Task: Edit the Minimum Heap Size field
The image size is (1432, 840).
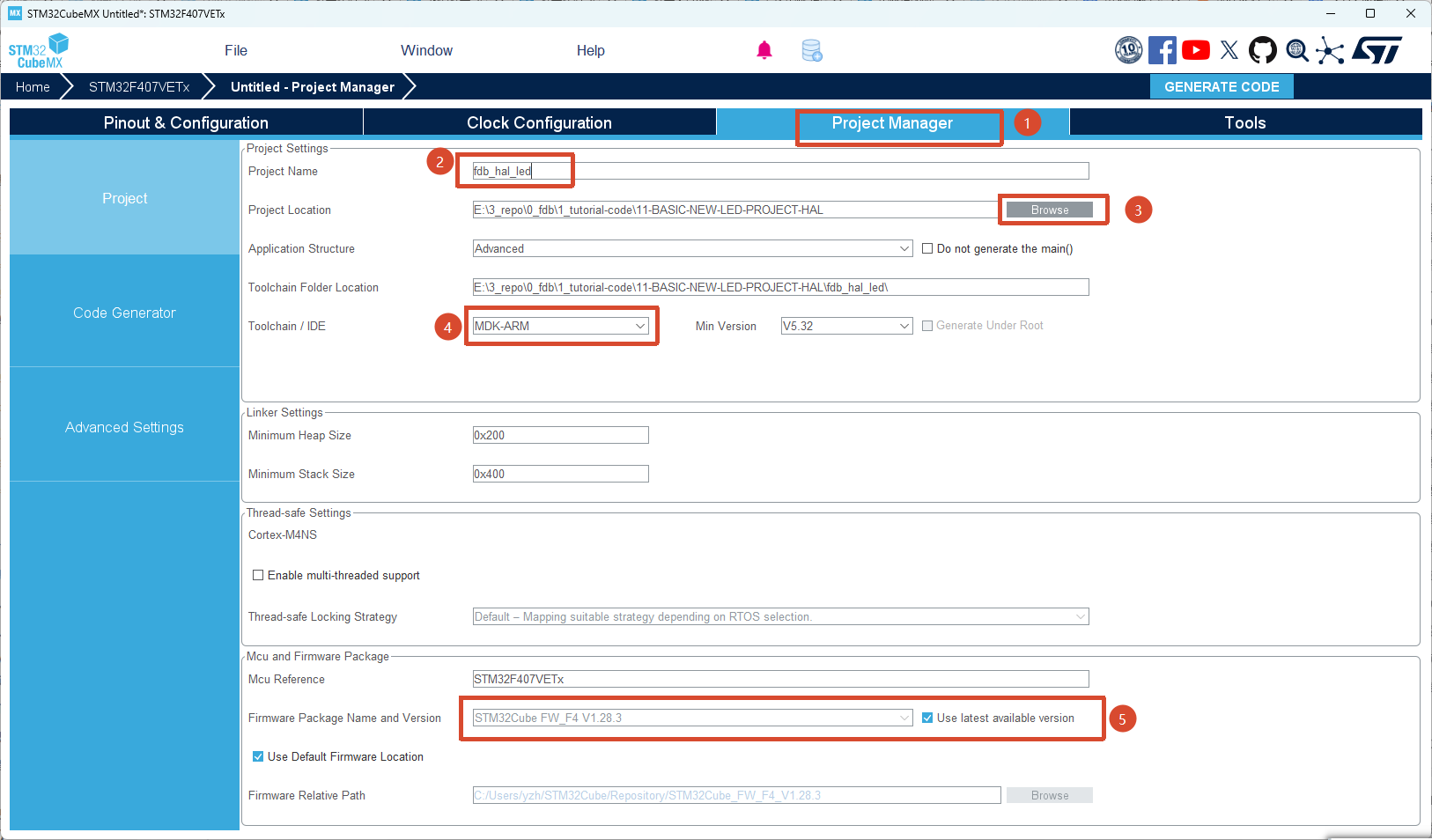Action: [561, 435]
